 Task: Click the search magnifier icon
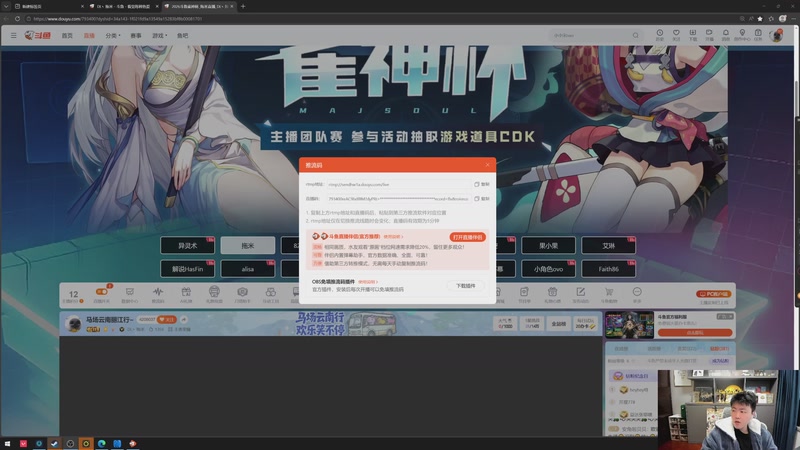coord(636,35)
